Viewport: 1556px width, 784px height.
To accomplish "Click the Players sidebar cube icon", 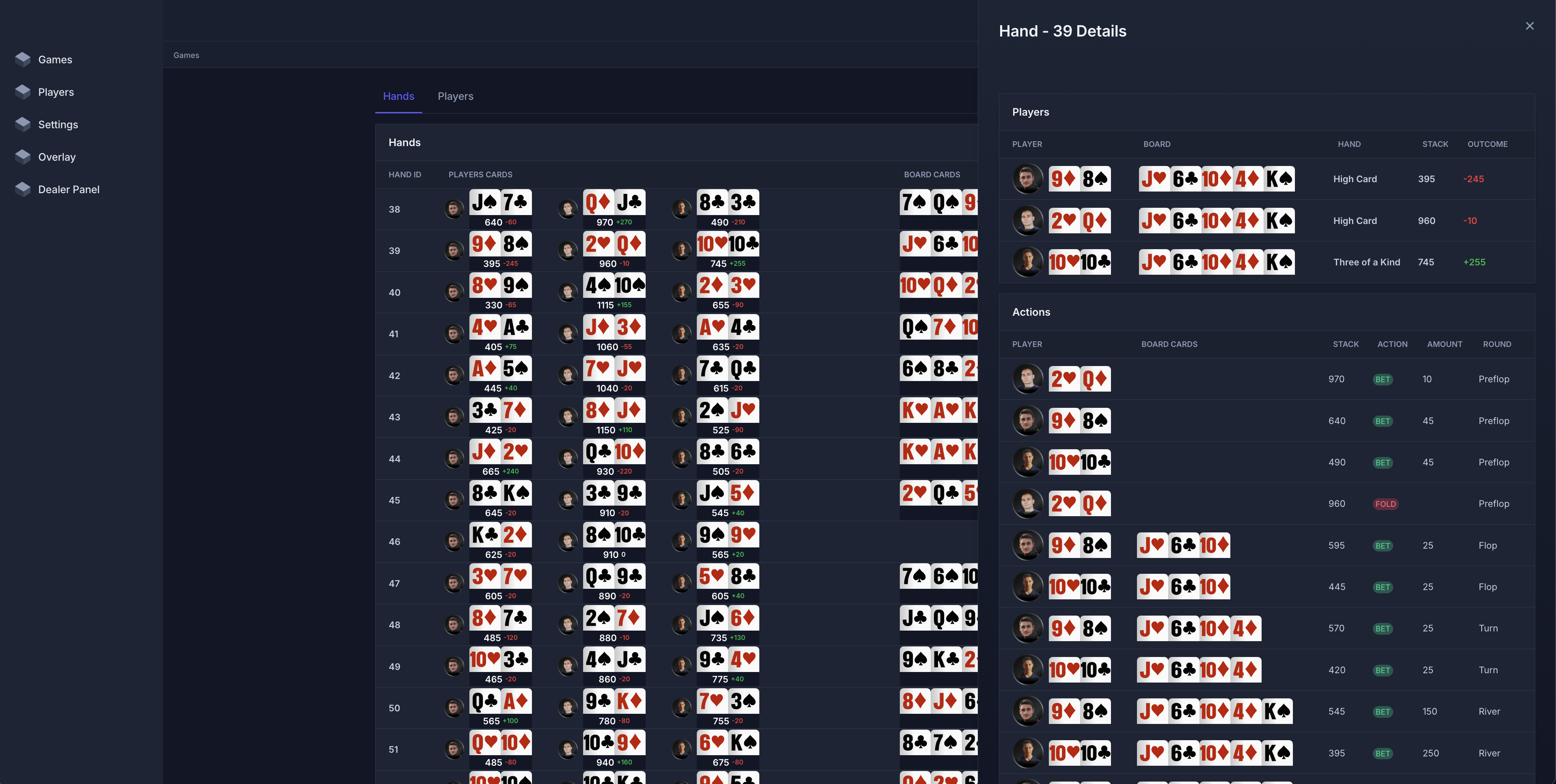I will pos(23,92).
